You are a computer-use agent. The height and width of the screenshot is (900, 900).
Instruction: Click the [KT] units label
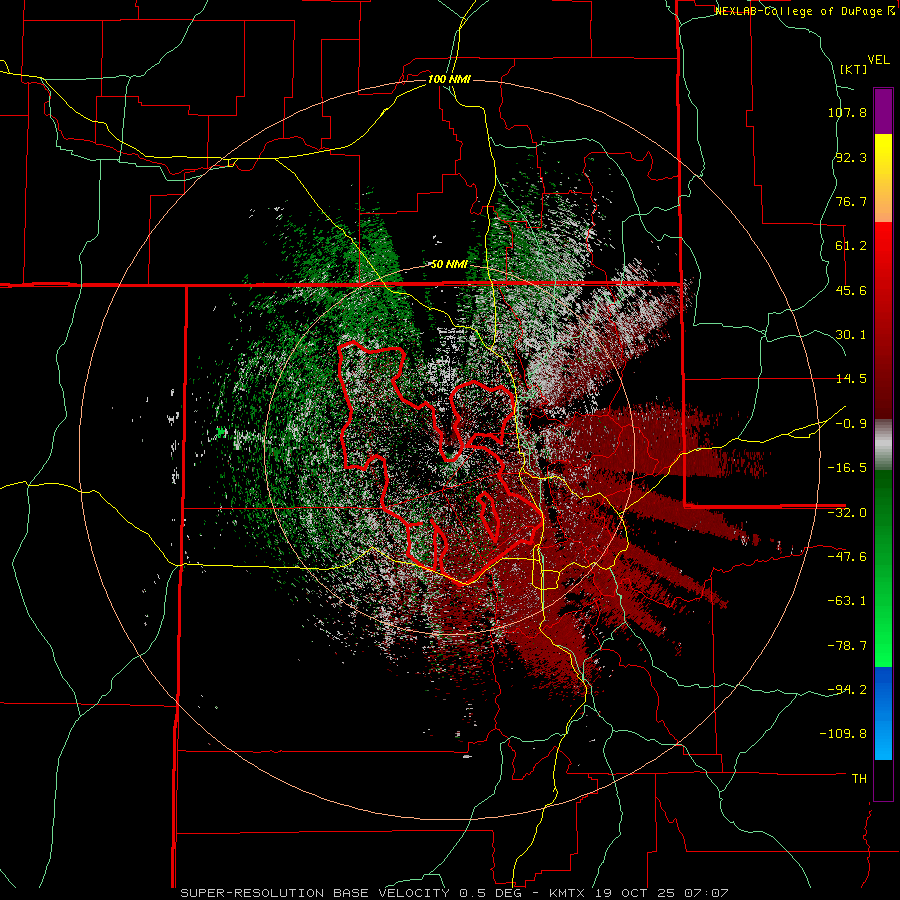click(x=853, y=69)
